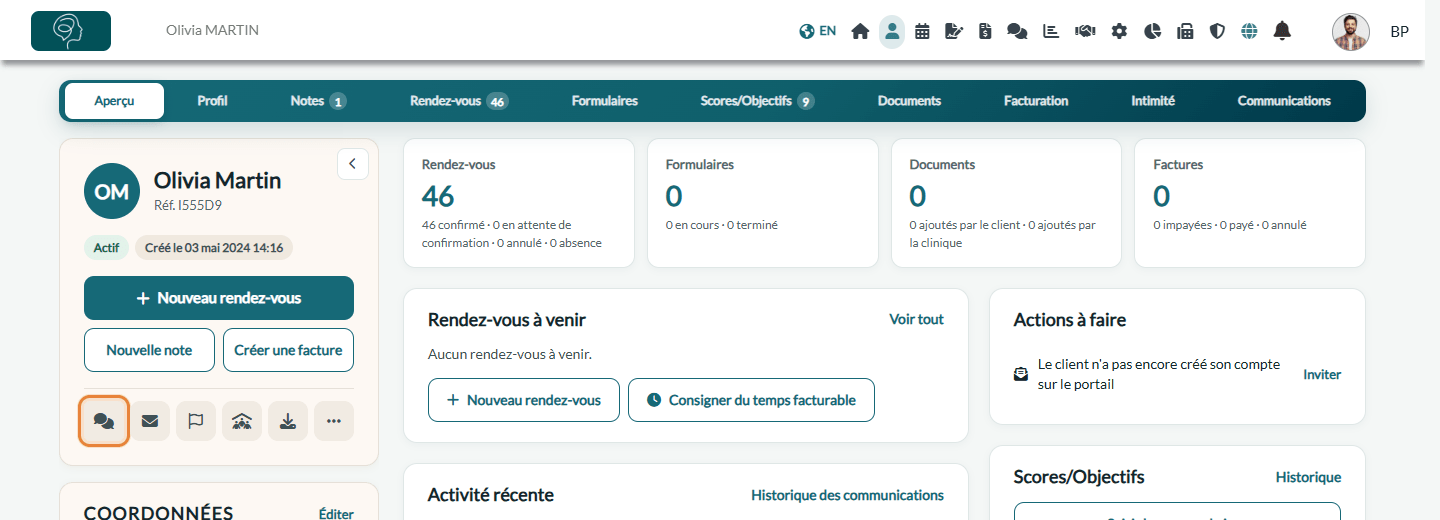Open the calendar icon in the top bar
Screen dimensions: 1440x520
tap(923, 31)
